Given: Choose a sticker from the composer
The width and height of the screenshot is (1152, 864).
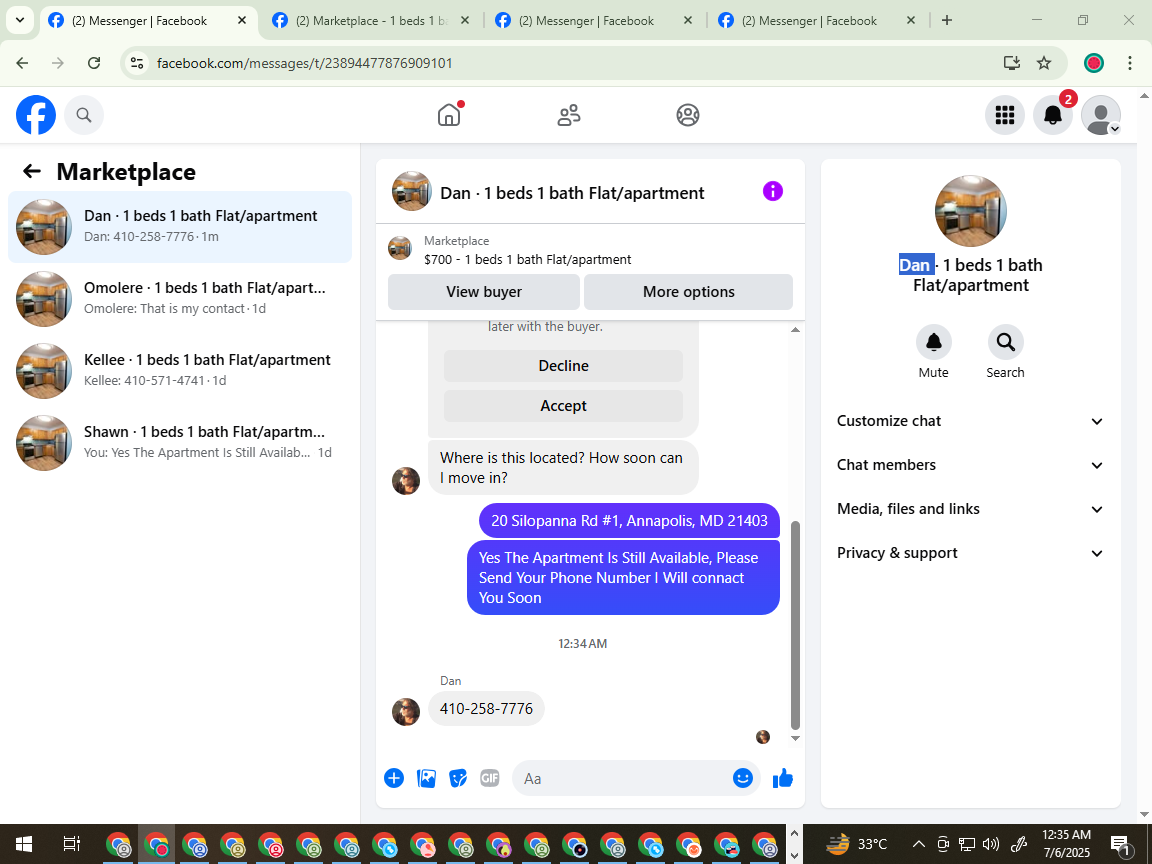Looking at the screenshot, I should [x=458, y=778].
